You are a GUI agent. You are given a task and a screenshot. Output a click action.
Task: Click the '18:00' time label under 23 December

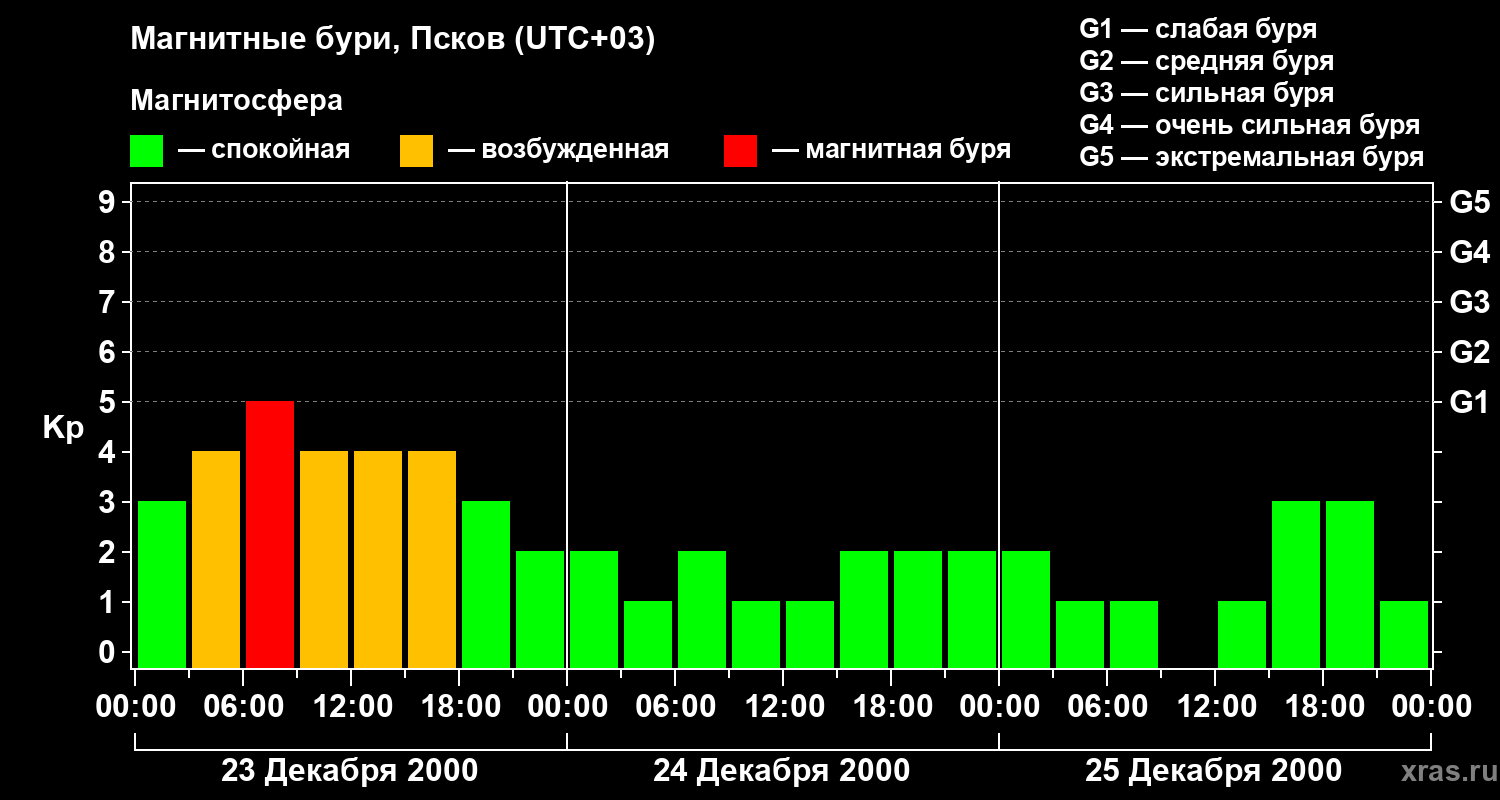pos(459,707)
